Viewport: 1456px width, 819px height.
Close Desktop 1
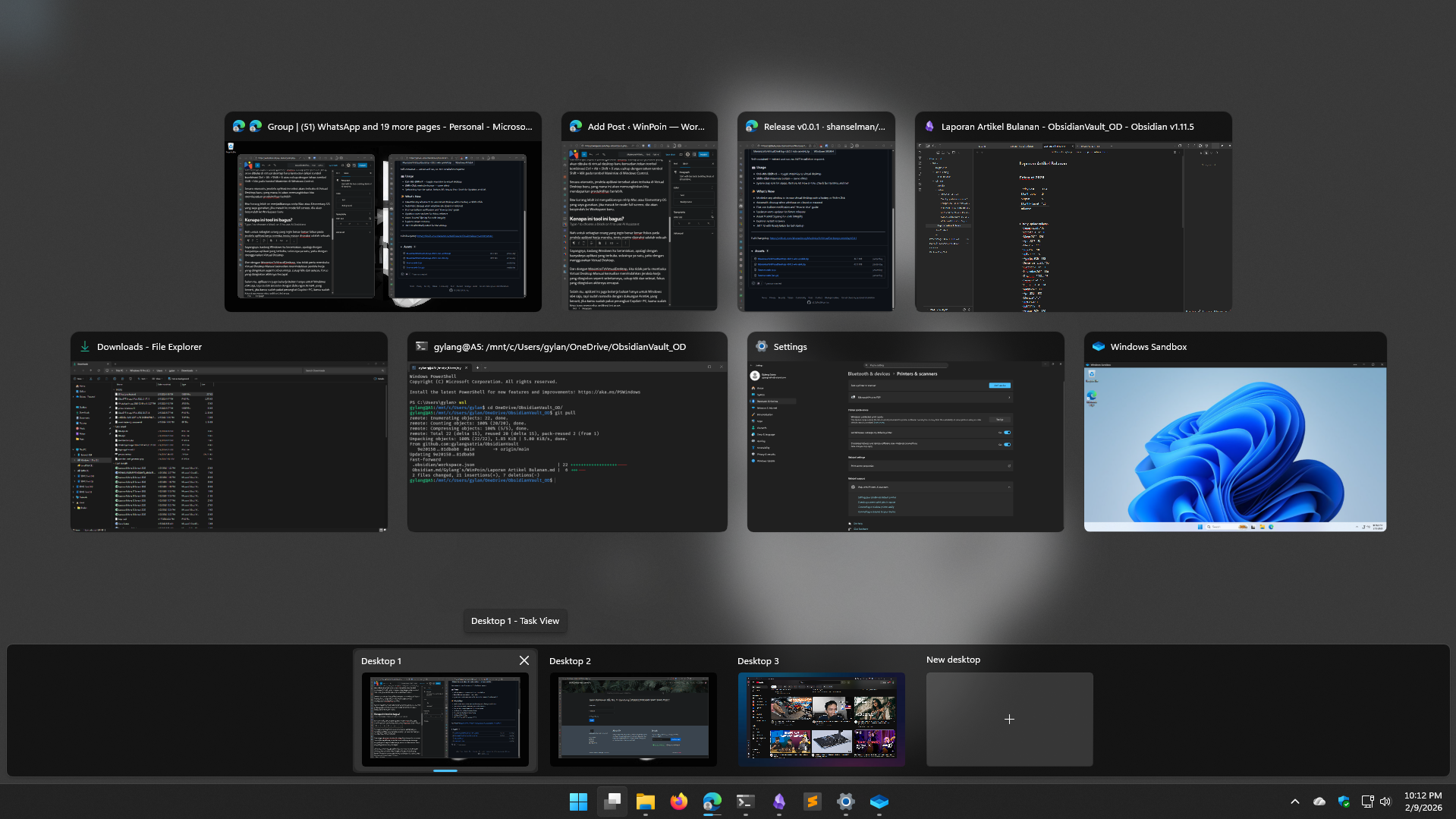pos(524,660)
